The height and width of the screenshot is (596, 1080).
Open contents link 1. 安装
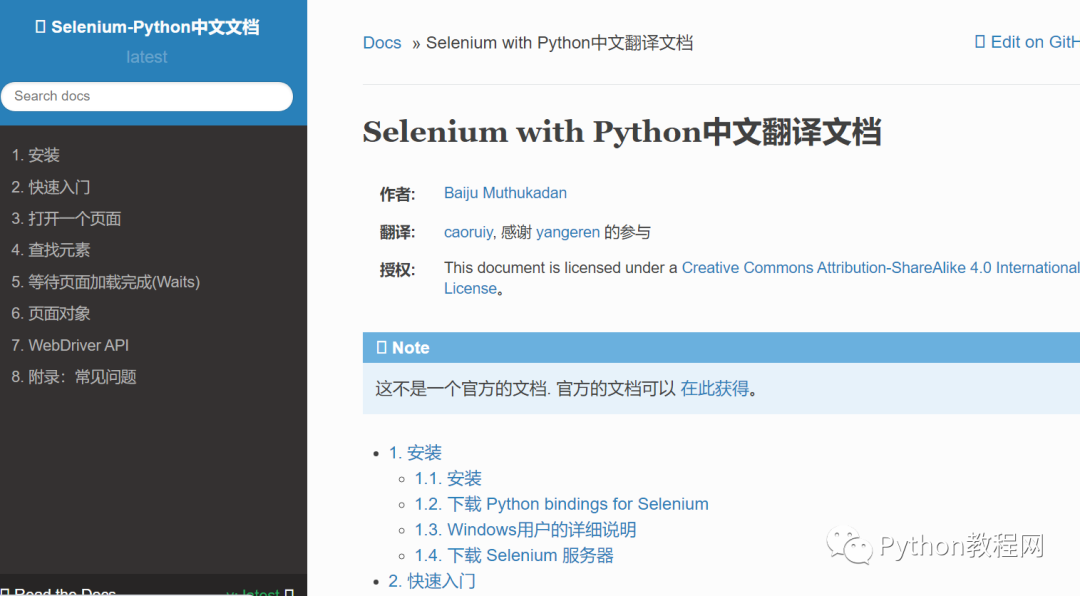click(415, 453)
